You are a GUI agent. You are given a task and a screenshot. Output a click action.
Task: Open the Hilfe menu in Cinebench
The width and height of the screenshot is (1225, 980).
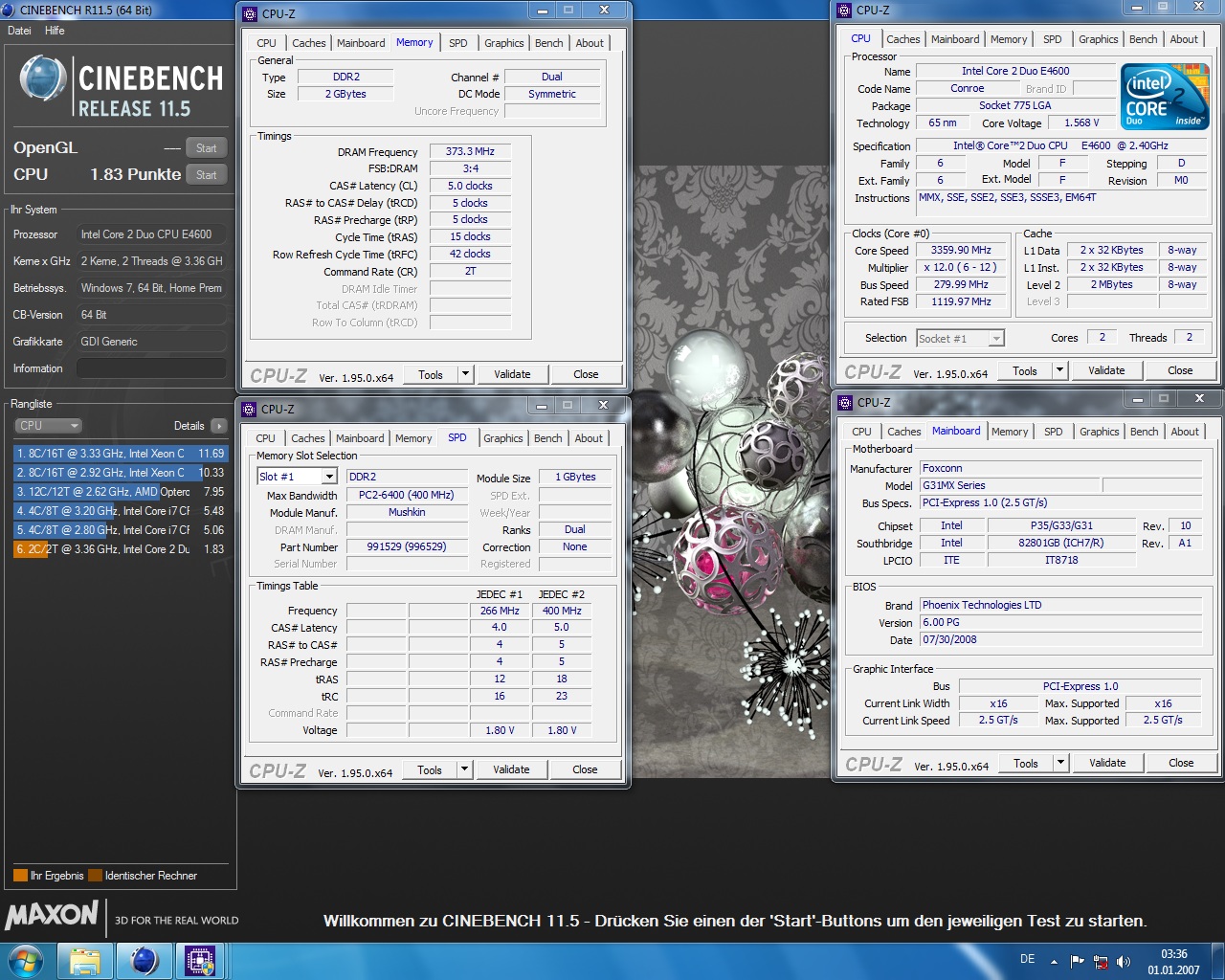pos(55,31)
